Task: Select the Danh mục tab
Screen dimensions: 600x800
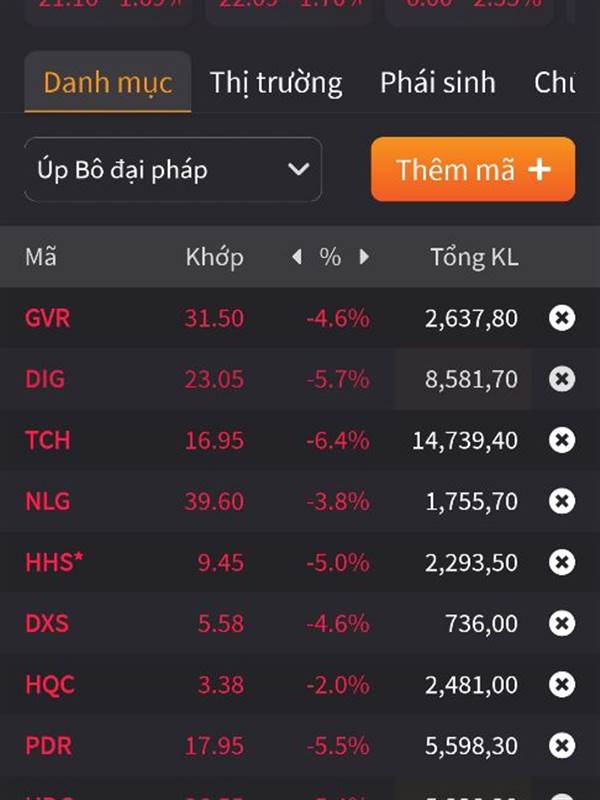Action: click(108, 83)
